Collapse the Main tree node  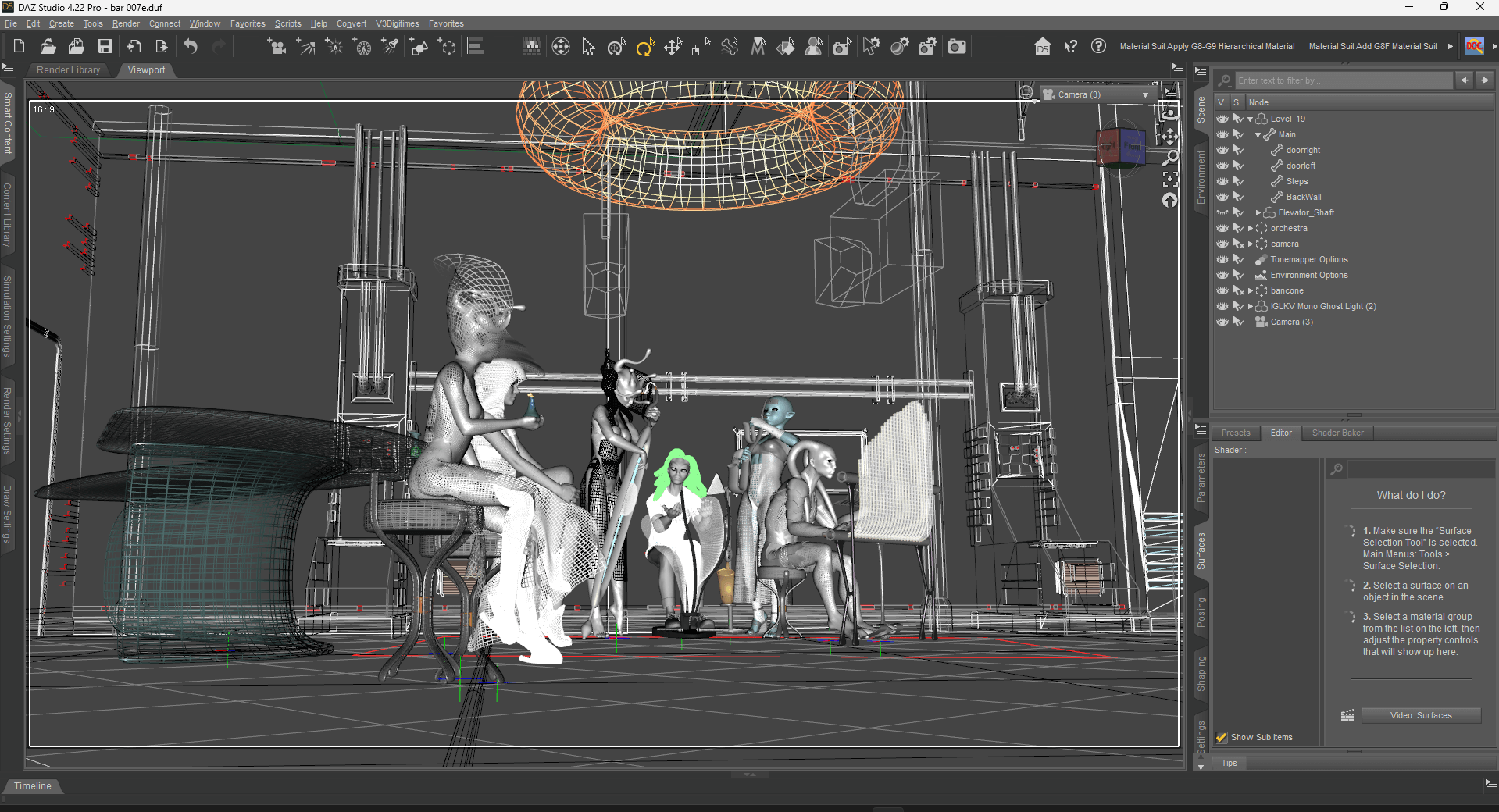[1258, 135]
